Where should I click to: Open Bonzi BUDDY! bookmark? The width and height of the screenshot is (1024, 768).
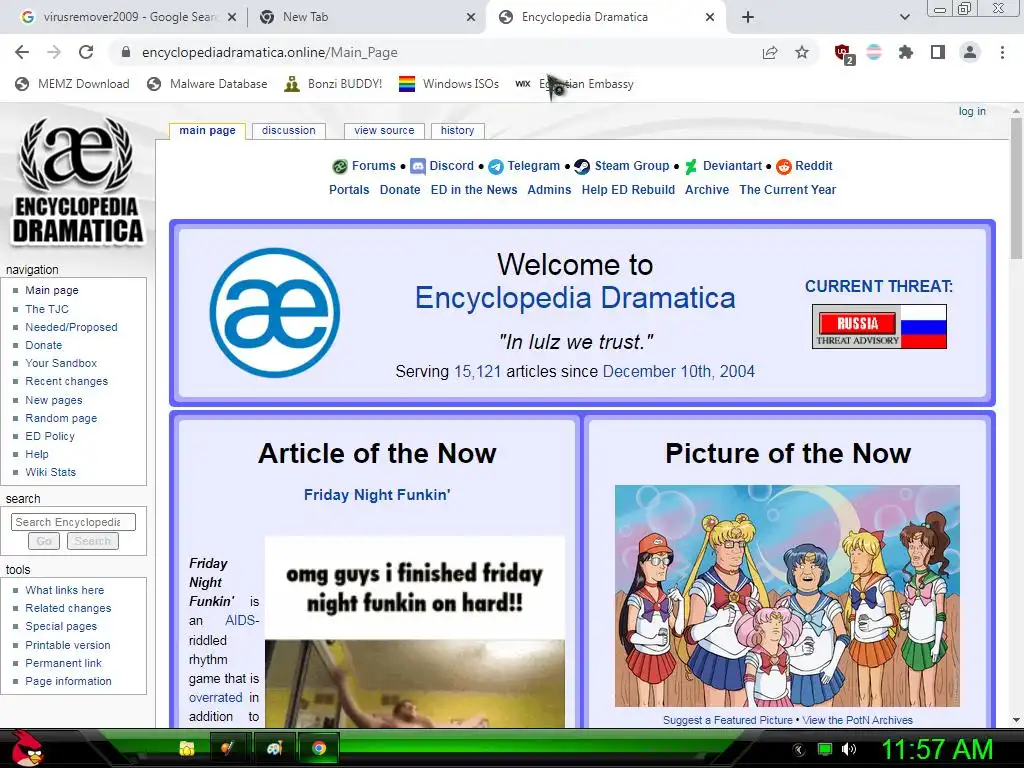pyautogui.click(x=333, y=84)
